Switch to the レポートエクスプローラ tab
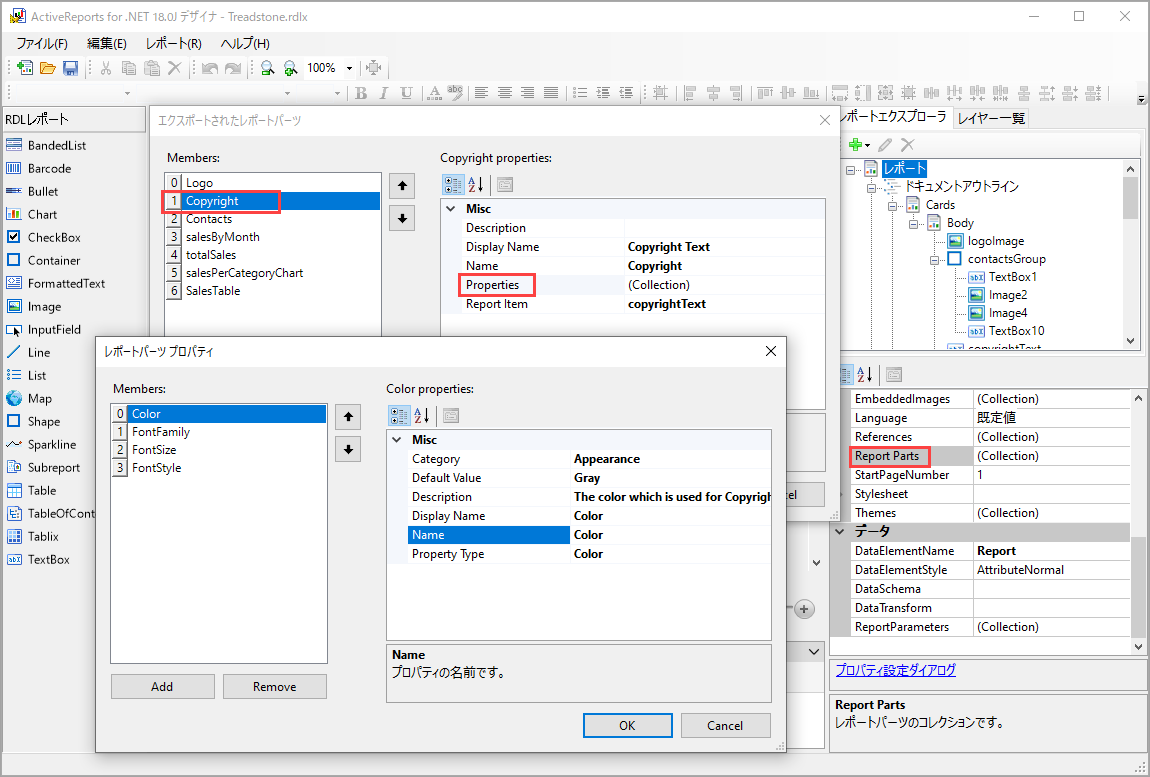The width and height of the screenshot is (1150, 777). pos(895,116)
